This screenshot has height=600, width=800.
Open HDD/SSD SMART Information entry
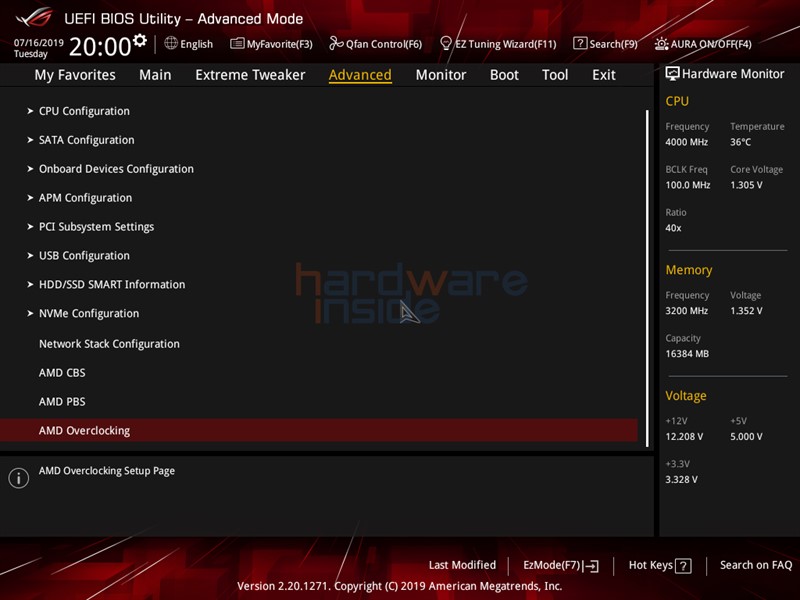(x=112, y=284)
